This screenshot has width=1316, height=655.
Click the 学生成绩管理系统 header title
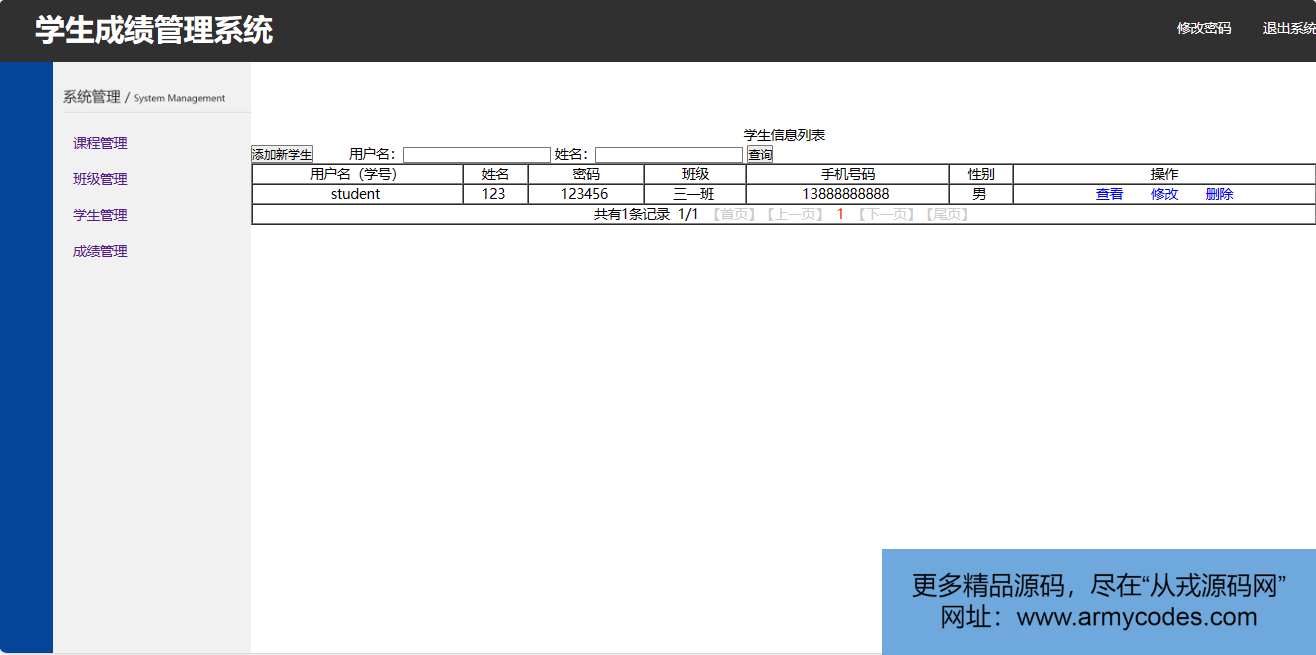[x=154, y=30]
